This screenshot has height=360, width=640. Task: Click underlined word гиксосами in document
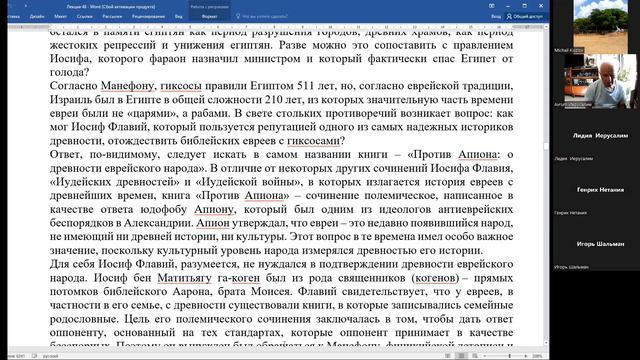(x=313, y=141)
